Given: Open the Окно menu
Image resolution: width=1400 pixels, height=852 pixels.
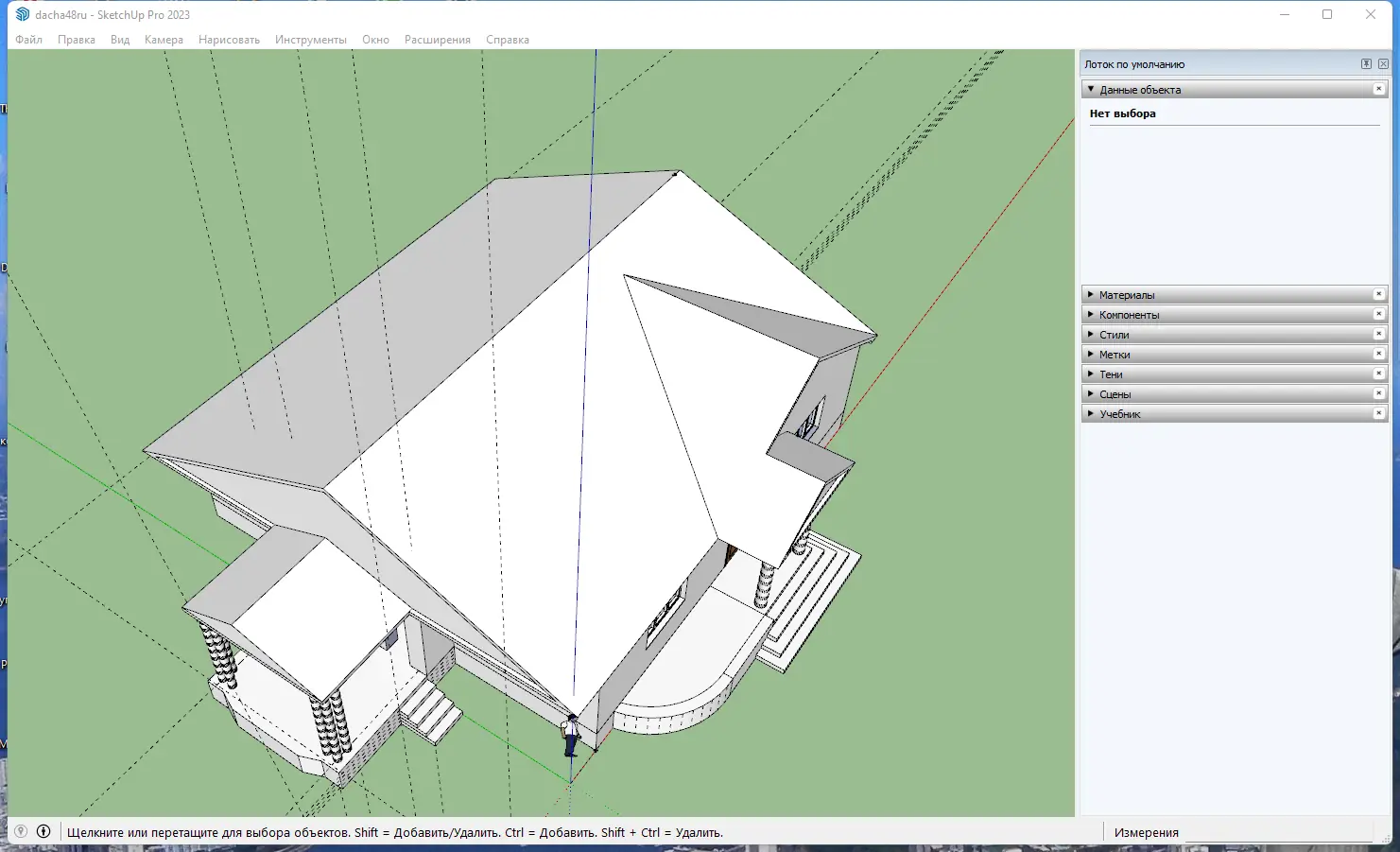Looking at the screenshot, I should tap(375, 40).
